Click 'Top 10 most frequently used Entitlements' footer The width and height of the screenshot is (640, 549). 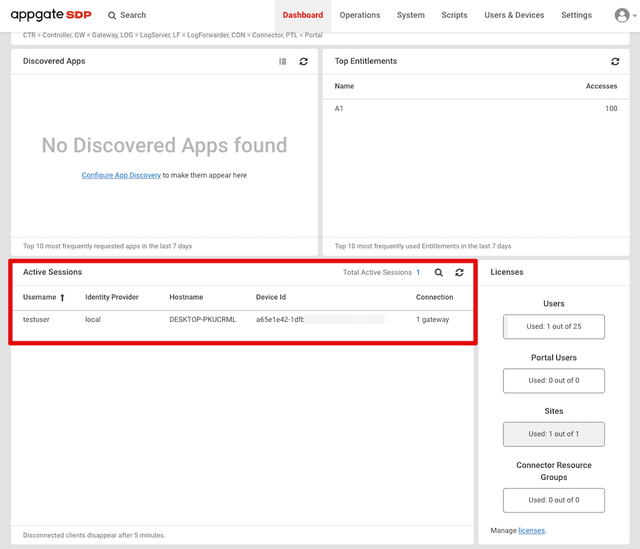pyautogui.click(x=423, y=246)
